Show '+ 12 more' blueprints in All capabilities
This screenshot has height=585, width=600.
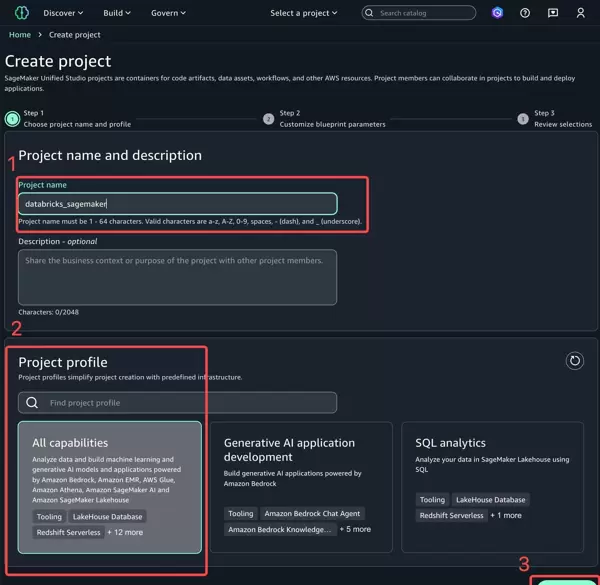[x=125, y=532]
